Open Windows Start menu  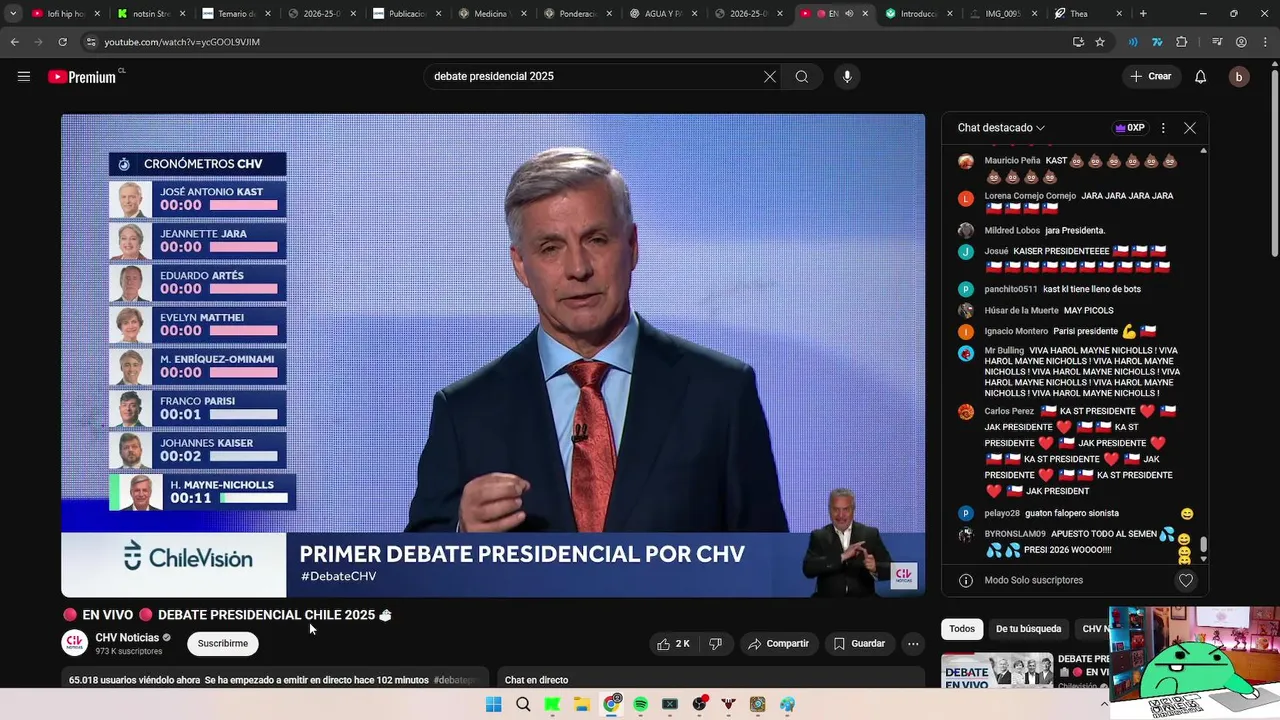pyautogui.click(x=493, y=704)
